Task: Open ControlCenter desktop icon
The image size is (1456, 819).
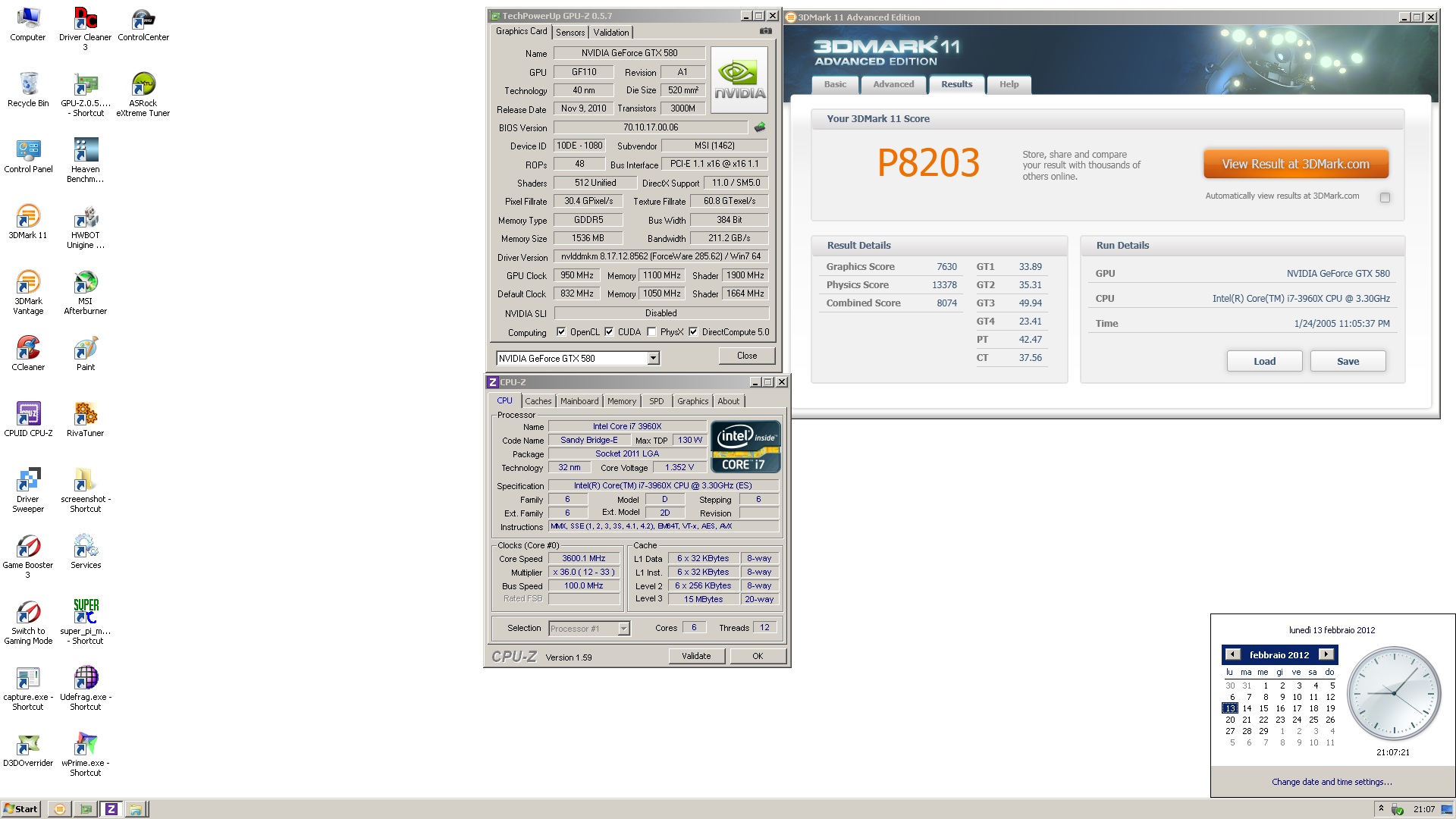Action: [x=143, y=24]
